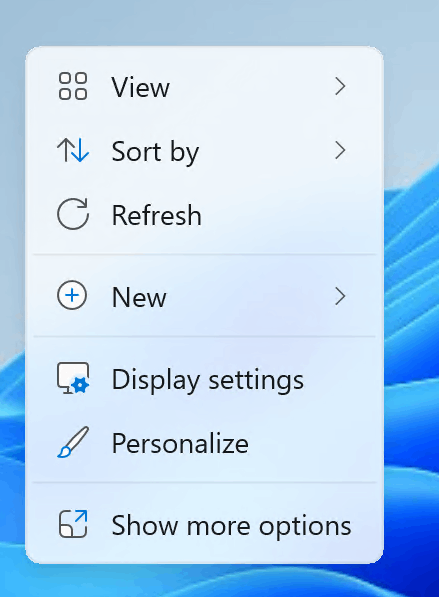Select the View text label
The width and height of the screenshot is (439, 597).
tap(140, 87)
